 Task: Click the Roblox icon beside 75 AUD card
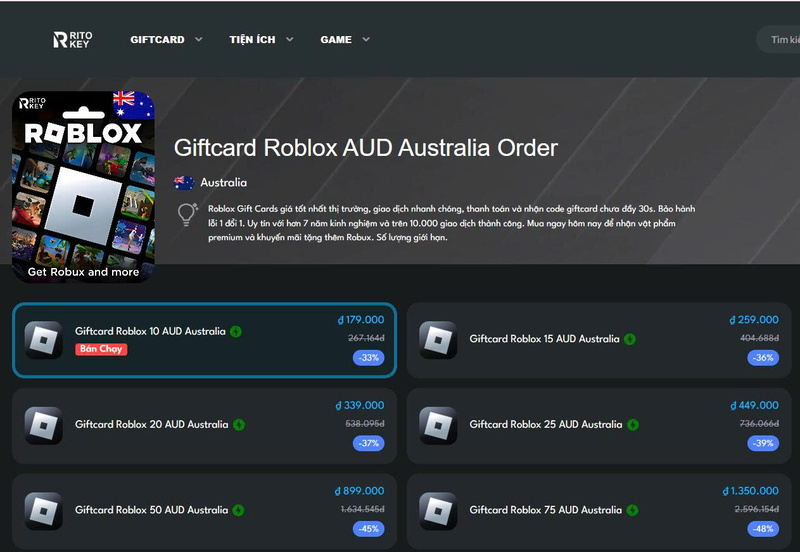438,511
